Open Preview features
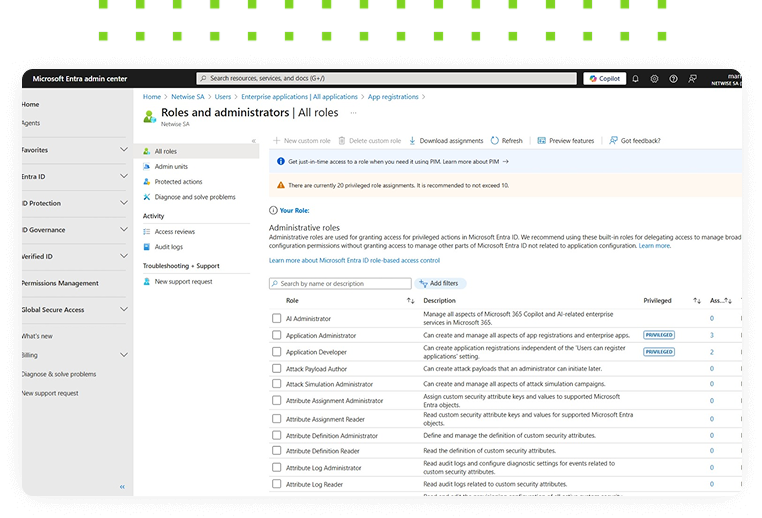The width and height of the screenshot is (762, 518). [566, 140]
